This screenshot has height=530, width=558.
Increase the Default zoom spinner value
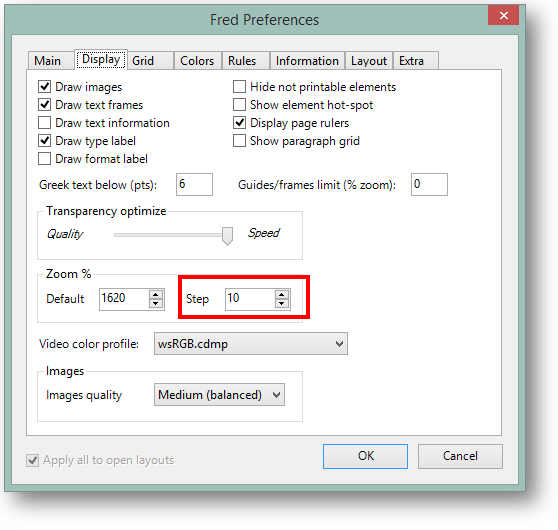156,295
